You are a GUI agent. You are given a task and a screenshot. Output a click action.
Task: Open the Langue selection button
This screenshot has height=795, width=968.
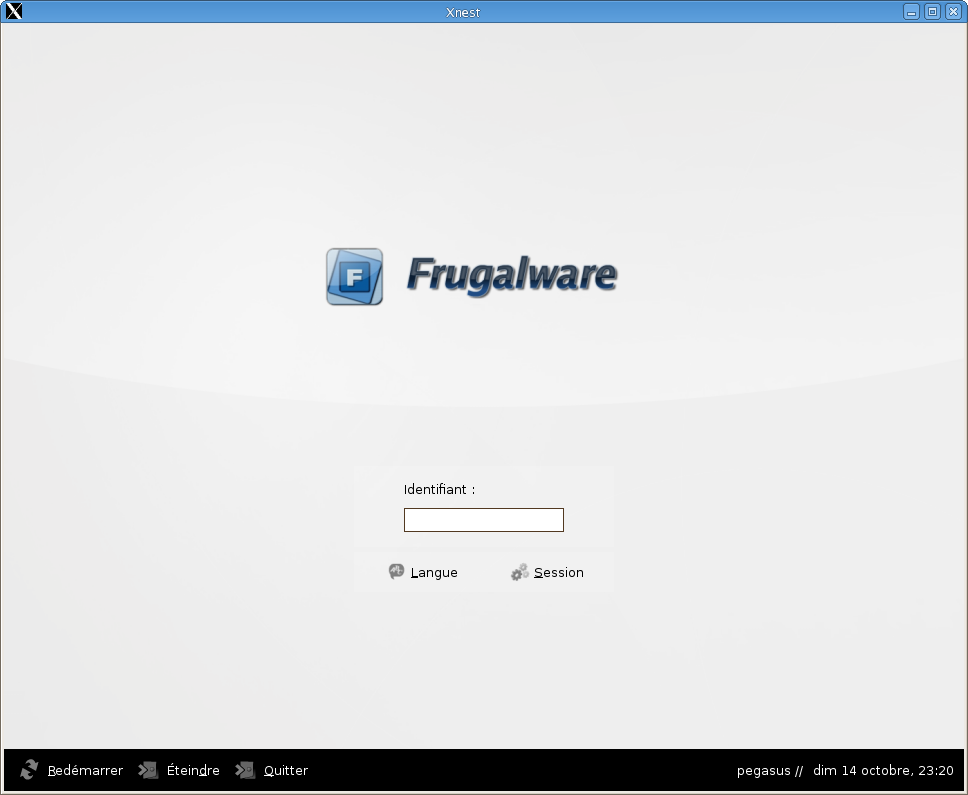point(424,572)
